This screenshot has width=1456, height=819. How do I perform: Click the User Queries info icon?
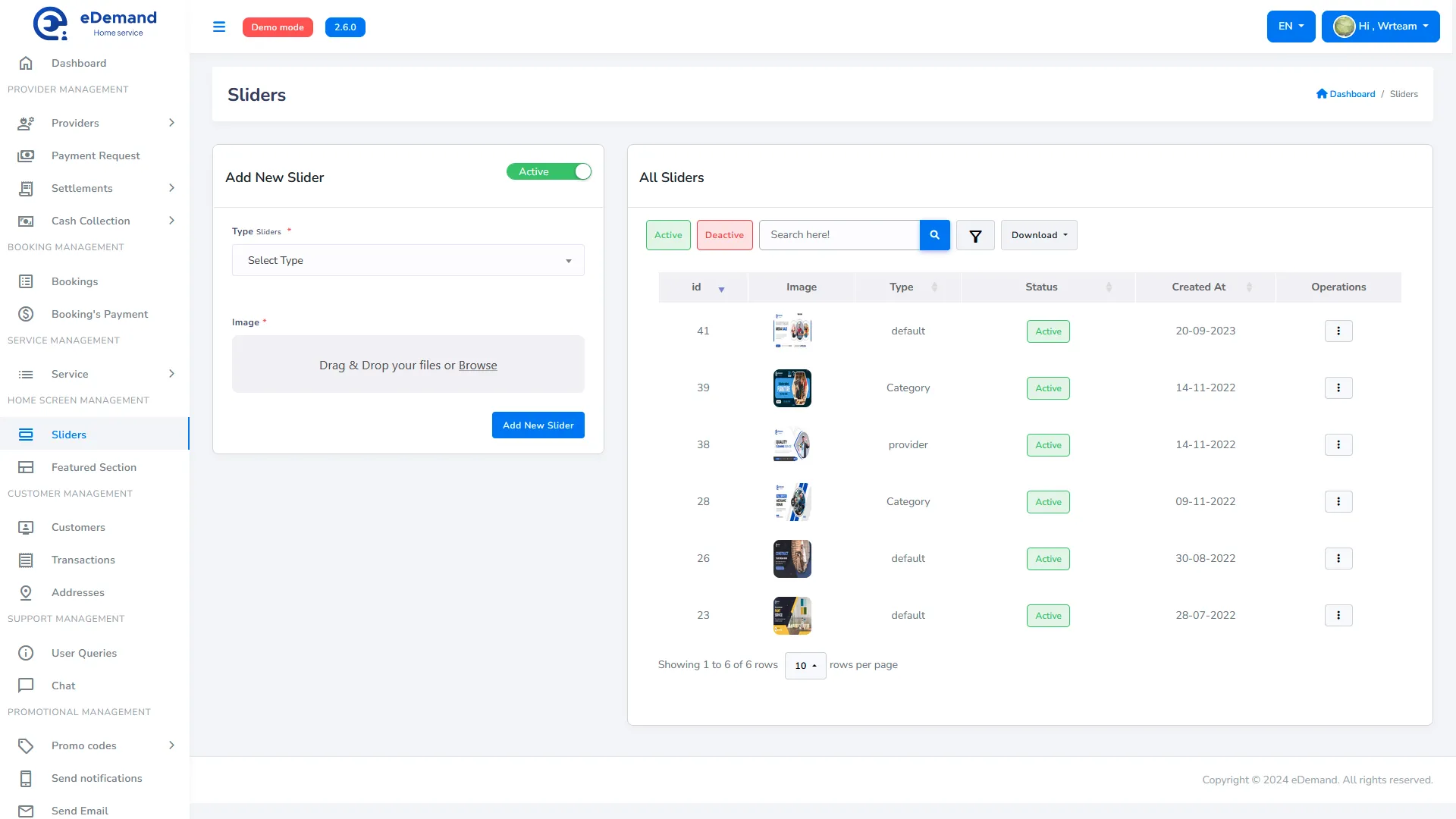coord(26,653)
